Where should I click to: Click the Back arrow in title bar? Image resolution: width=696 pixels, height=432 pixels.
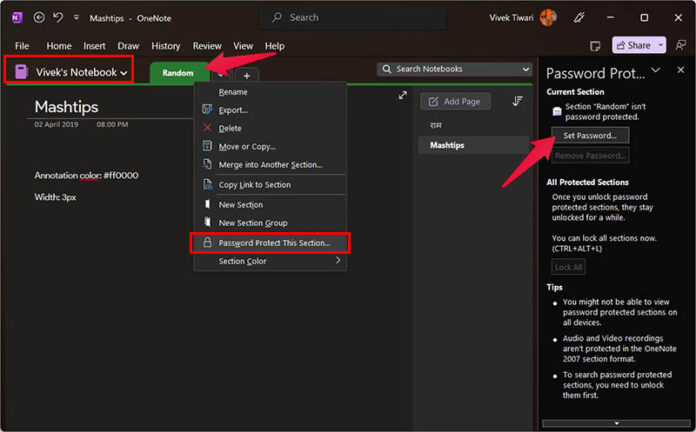point(39,17)
